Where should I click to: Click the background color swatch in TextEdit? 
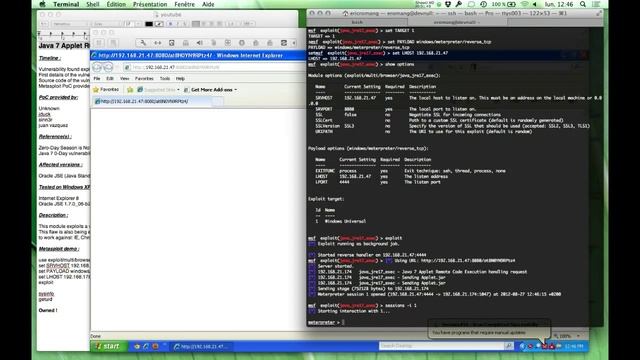pyautogui.click(x=159, y=24)
